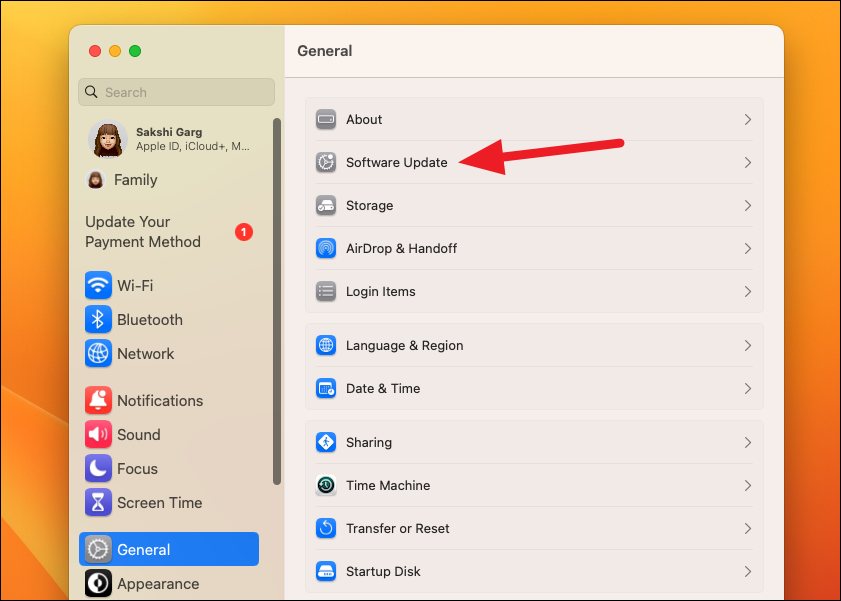841x601 pixels.
Task: Click the Language & Region globe icon
Action: (x=326, y=345)
